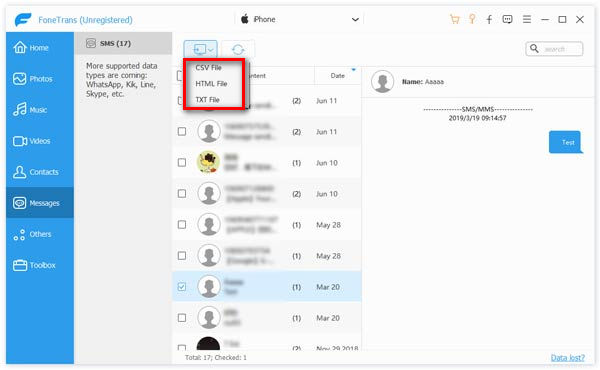Choose HTML File from export menu
Image resolution: width=600 pixels, height=370 pixels.
click(211, 84)
